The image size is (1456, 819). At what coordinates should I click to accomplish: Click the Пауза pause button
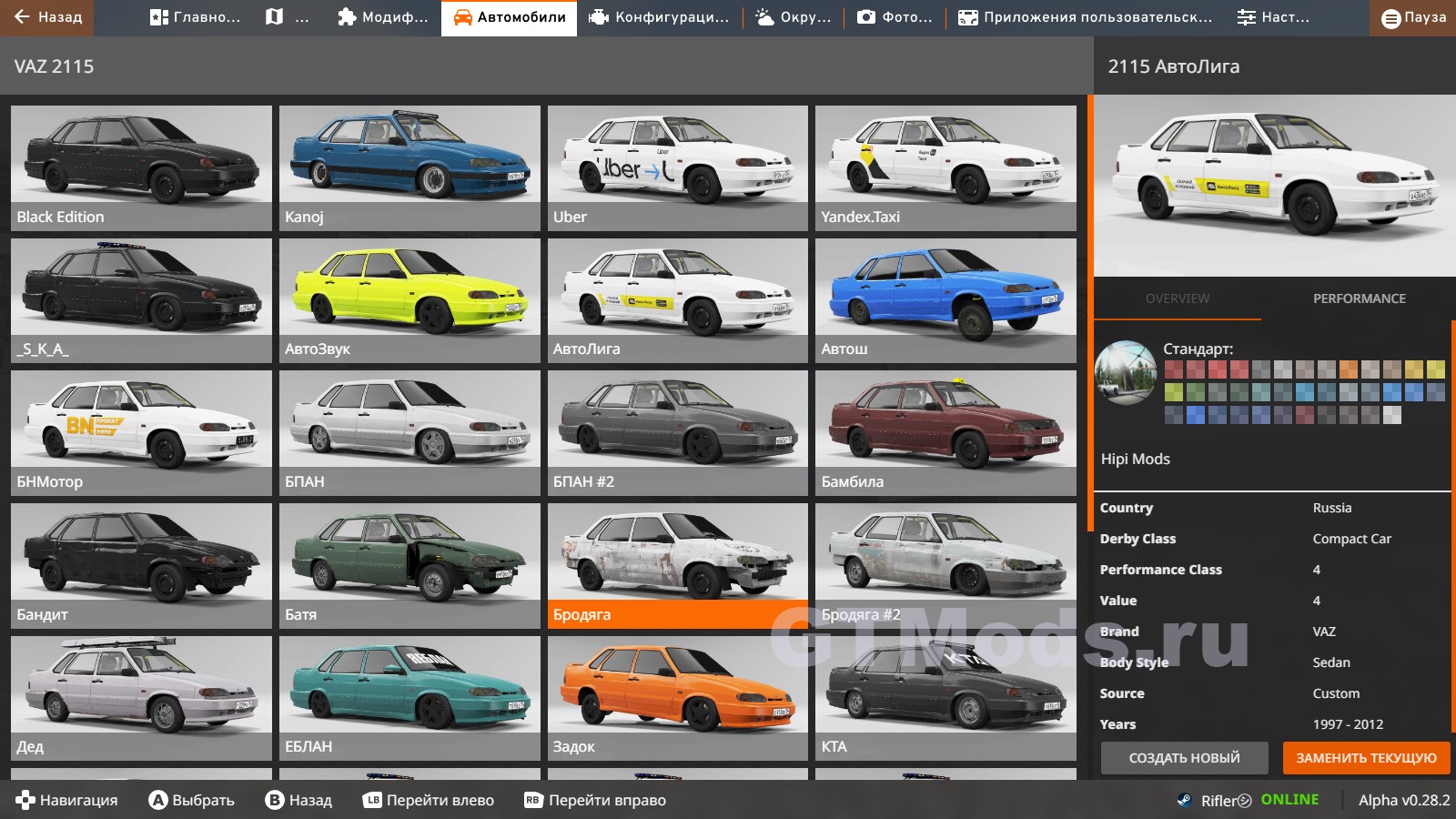(x=1412, y=17)
